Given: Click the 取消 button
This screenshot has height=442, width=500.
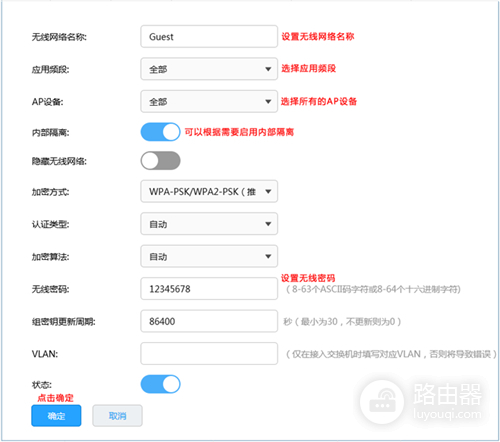Looking at the screenshot, I should tap(117, 416).
